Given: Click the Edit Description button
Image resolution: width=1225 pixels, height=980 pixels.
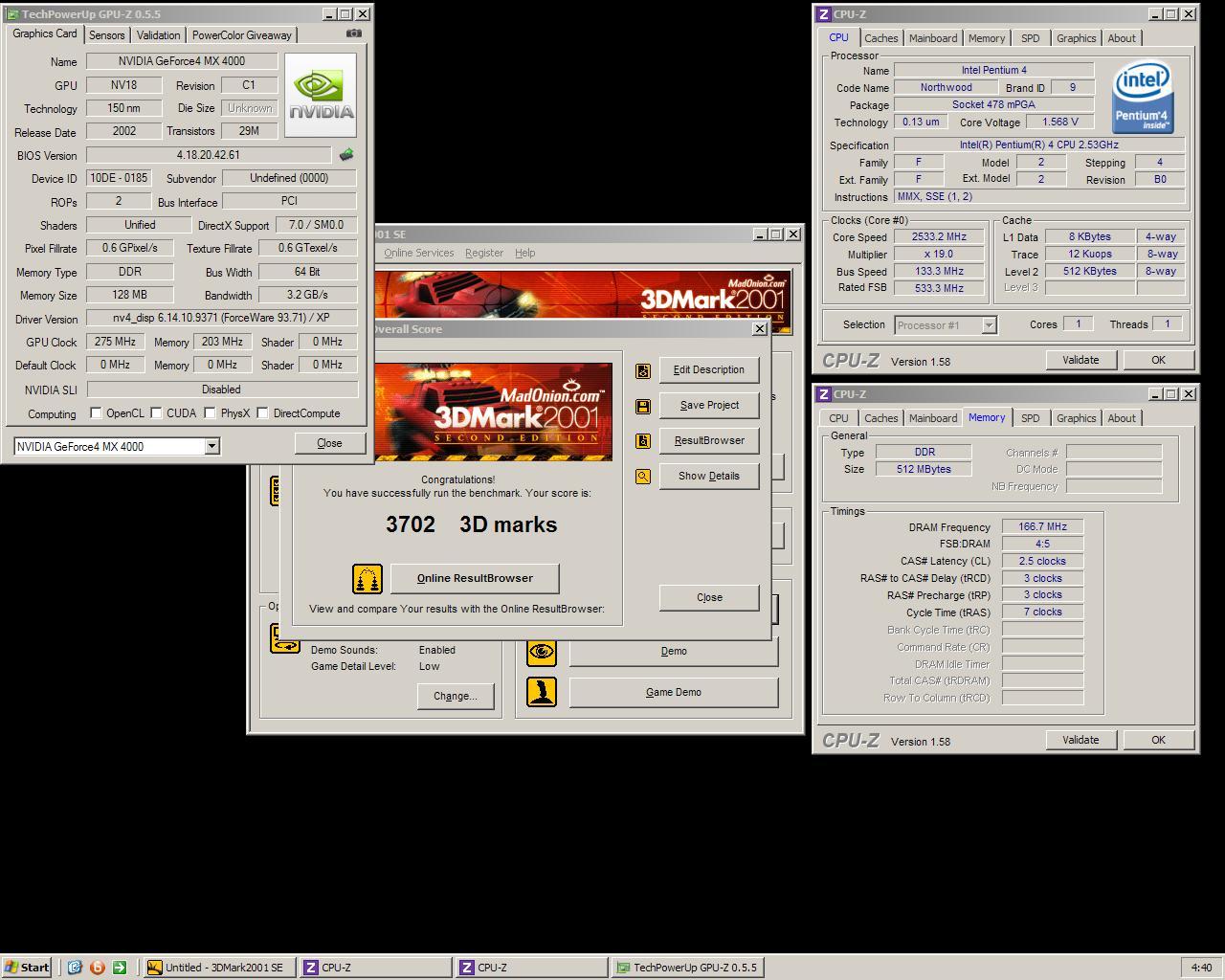Looking at the screenshot, I should point(709,370).
